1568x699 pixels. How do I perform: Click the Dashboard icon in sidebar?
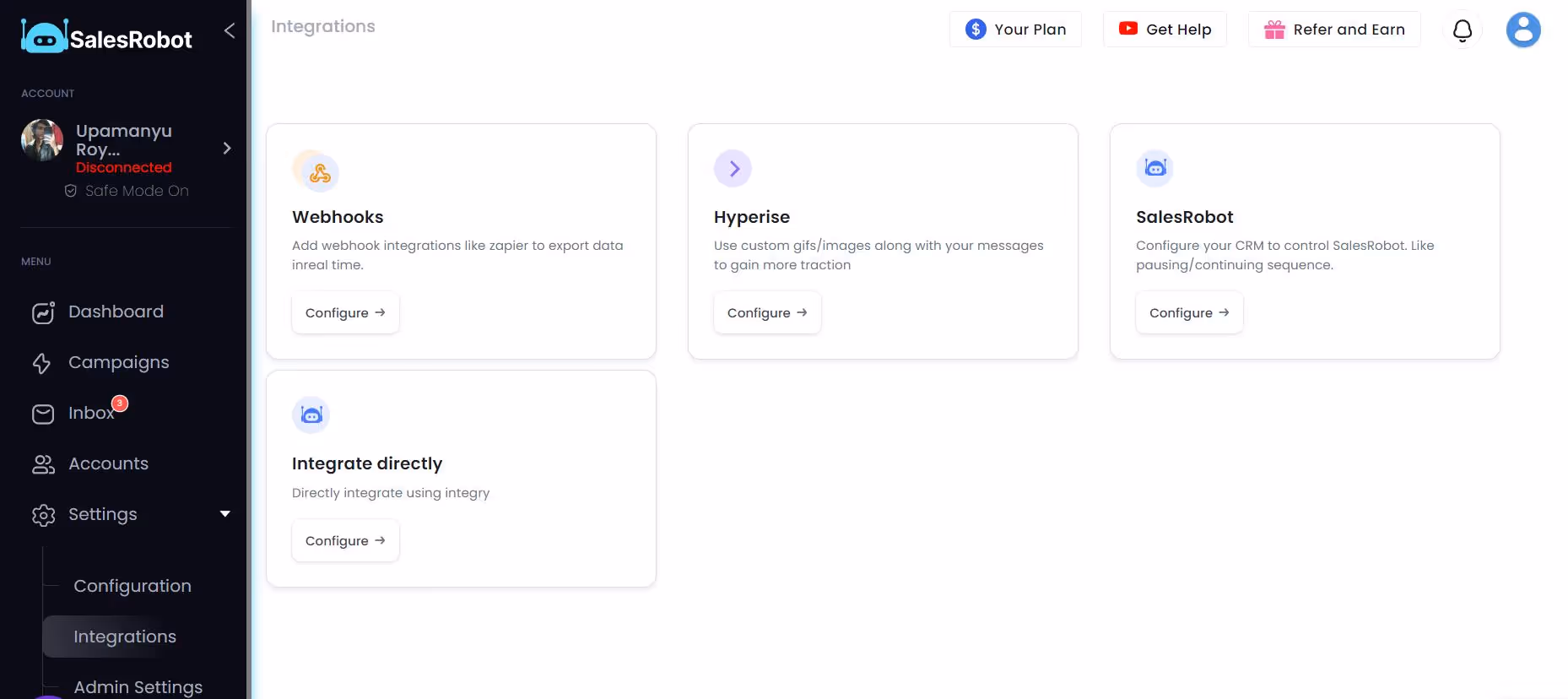coord(43,312)
